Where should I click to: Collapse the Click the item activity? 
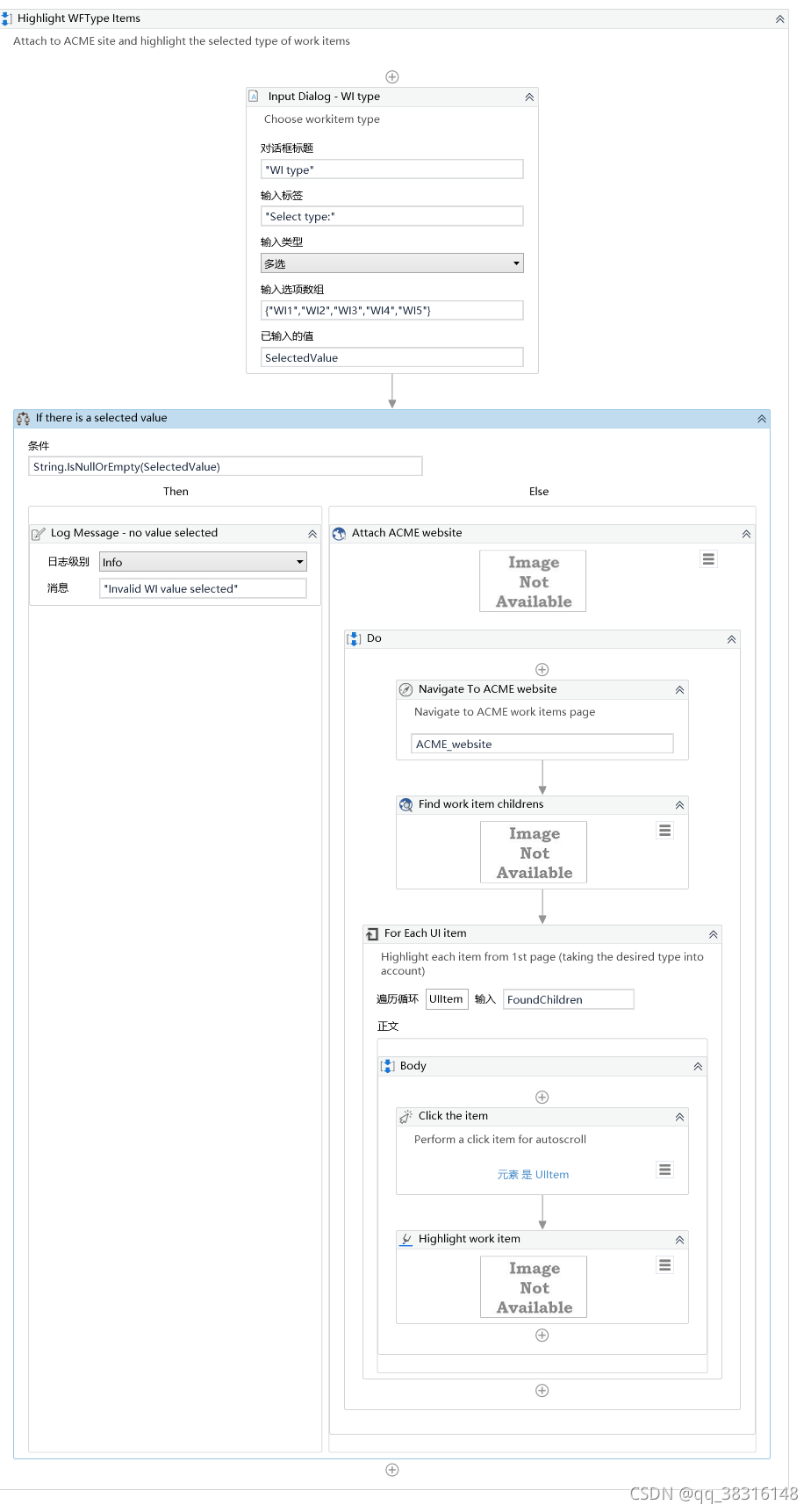point(679,1118)
